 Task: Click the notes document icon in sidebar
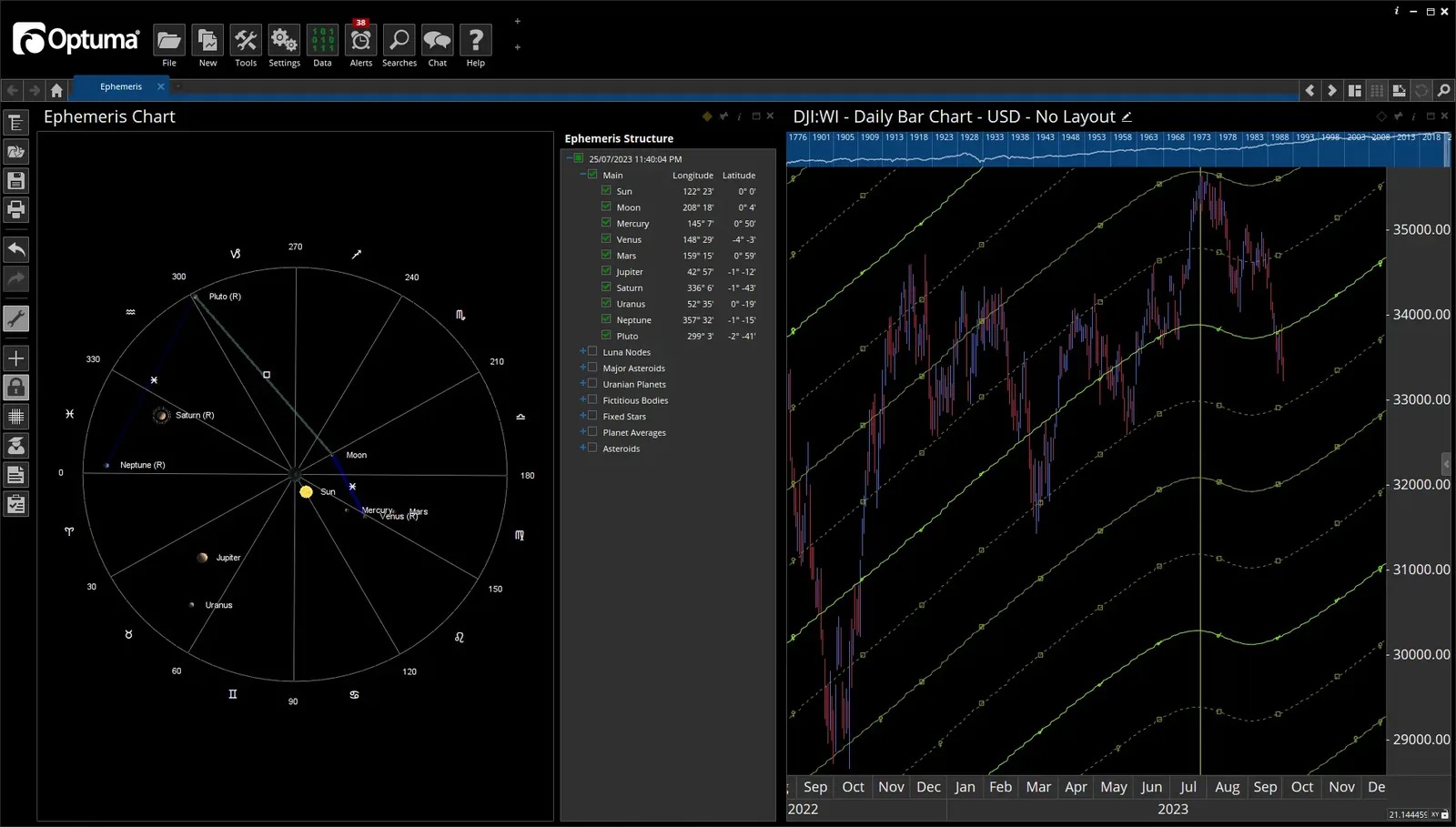tap(15, 475)
